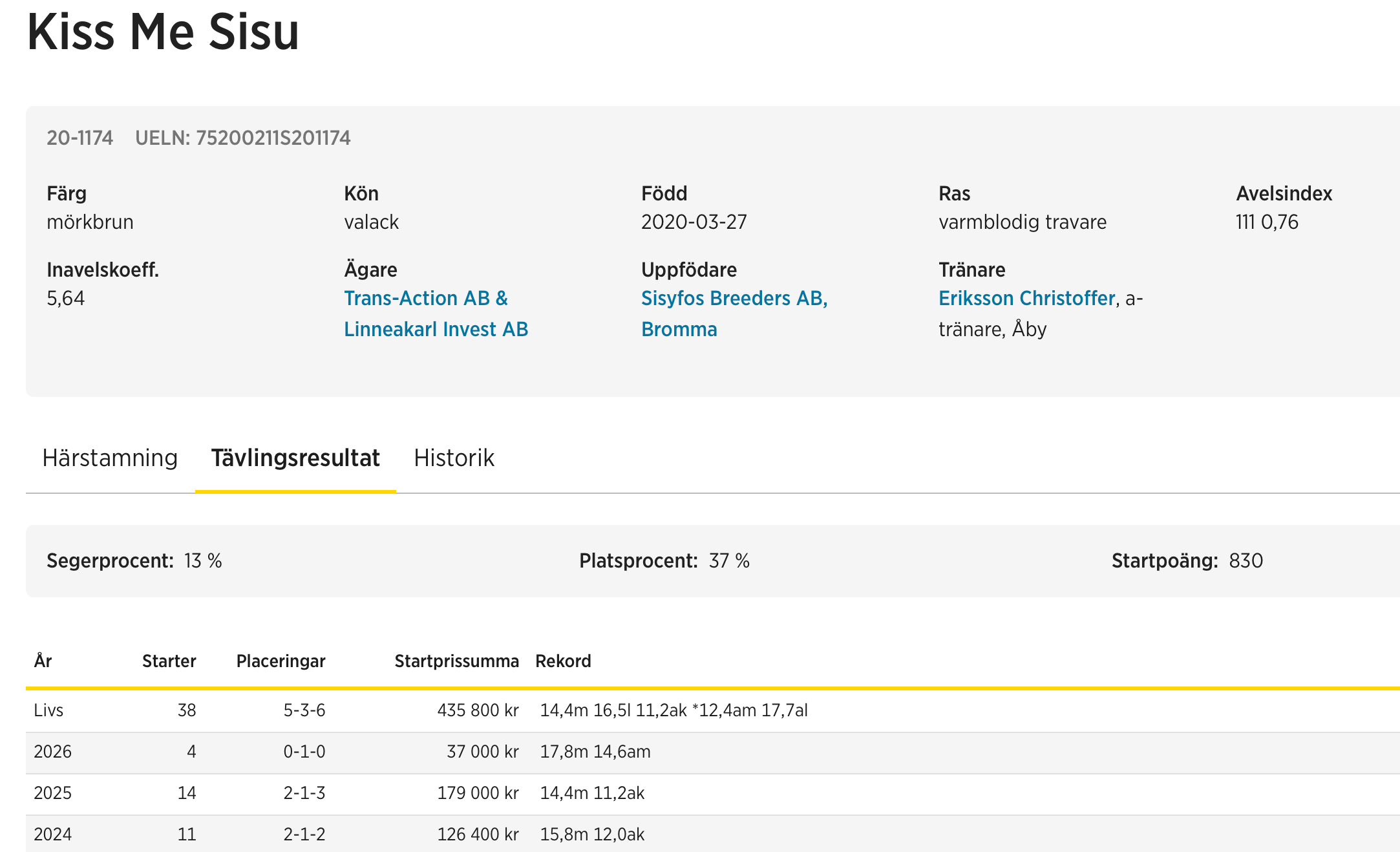Click the Platsprocent 37 % value
This screenshot has height=852, width=1400.
pyautogui.click(x=728, y=561)
